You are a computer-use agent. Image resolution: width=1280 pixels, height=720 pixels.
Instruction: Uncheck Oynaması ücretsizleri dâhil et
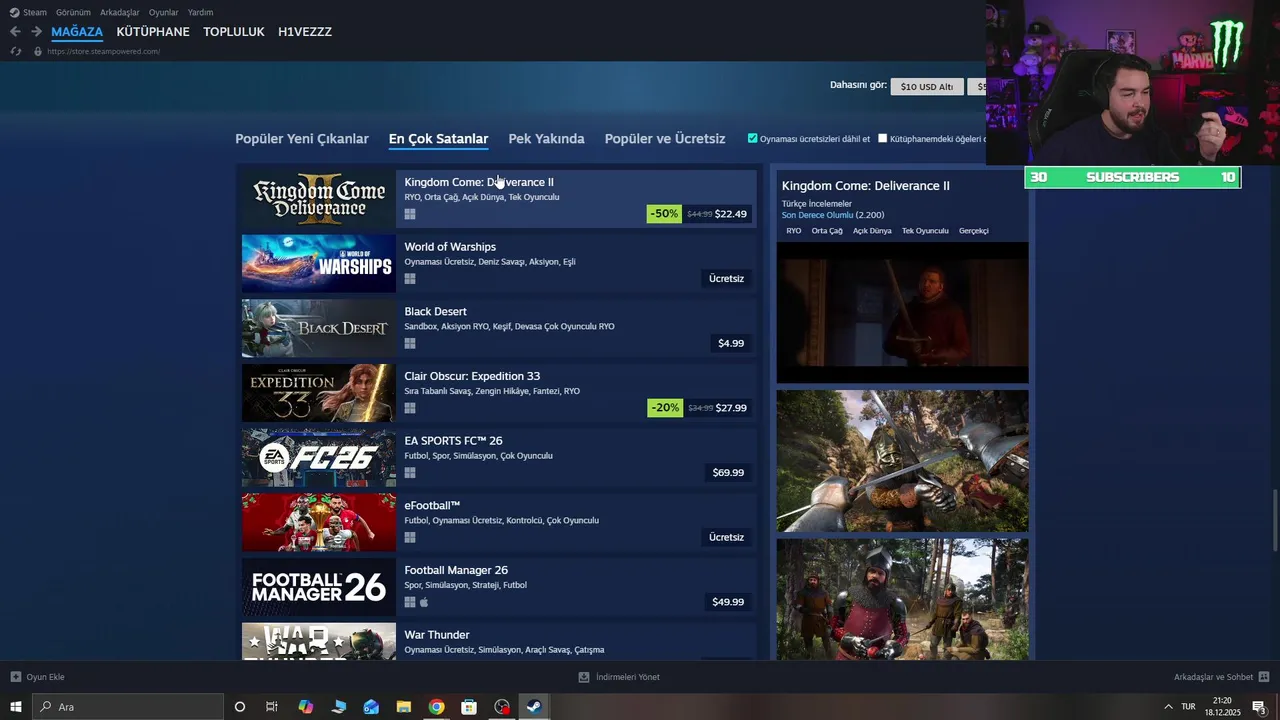pyautogui.click(x=752, y=138)
